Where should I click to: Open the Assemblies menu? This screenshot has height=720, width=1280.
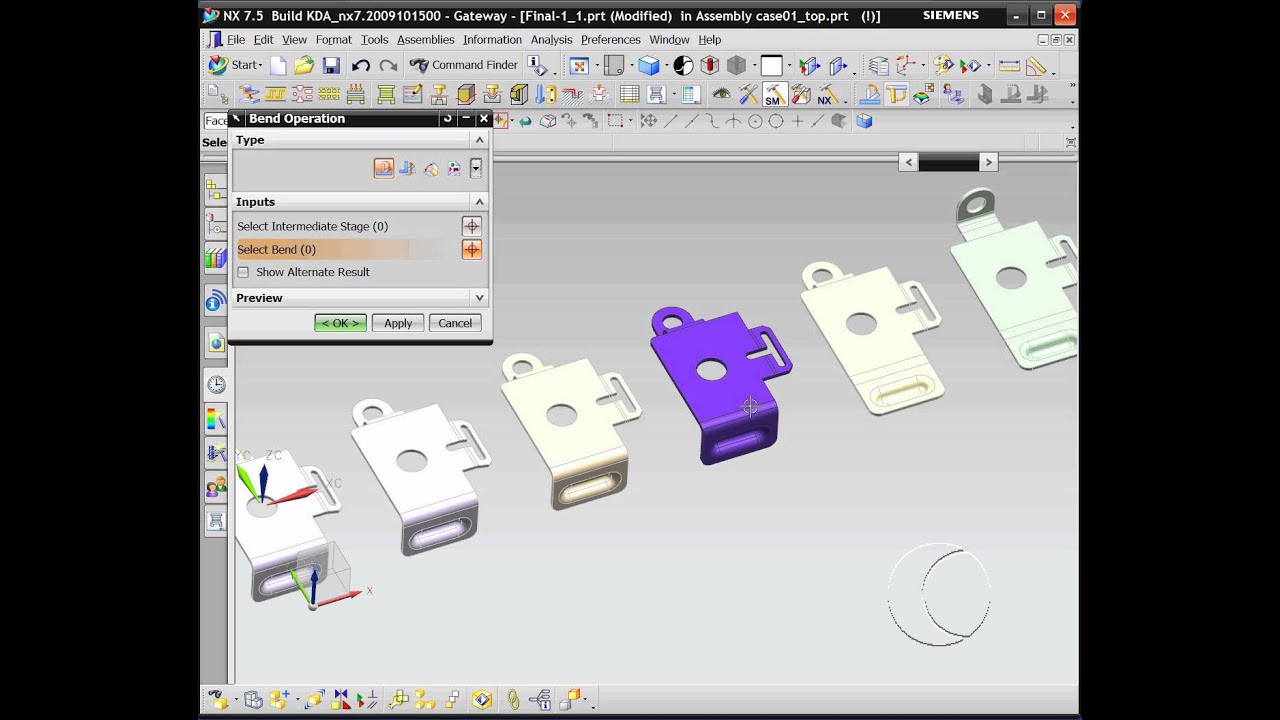pos(425,40)
